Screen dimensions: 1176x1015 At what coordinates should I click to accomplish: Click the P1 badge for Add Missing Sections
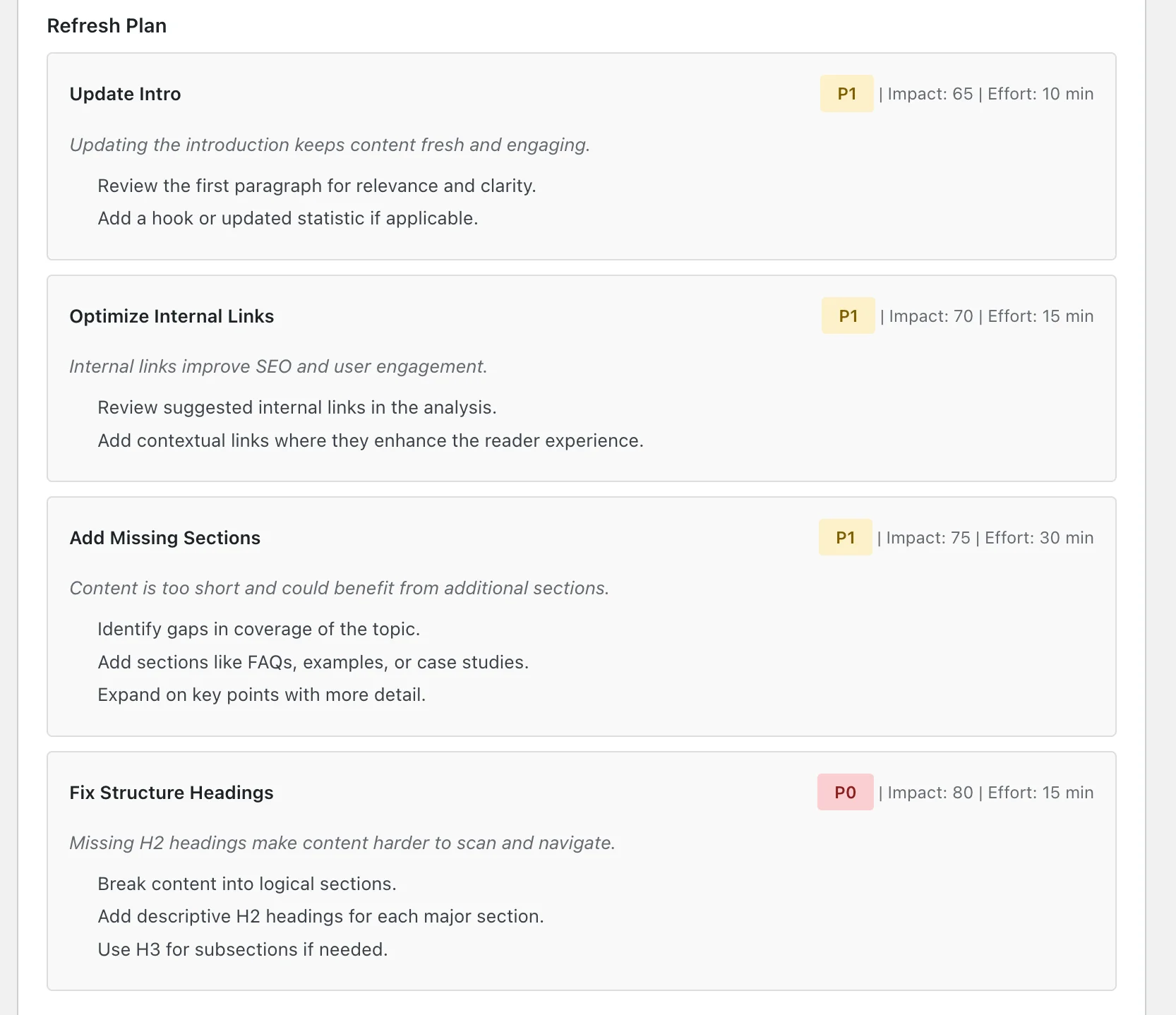[845, 538]
